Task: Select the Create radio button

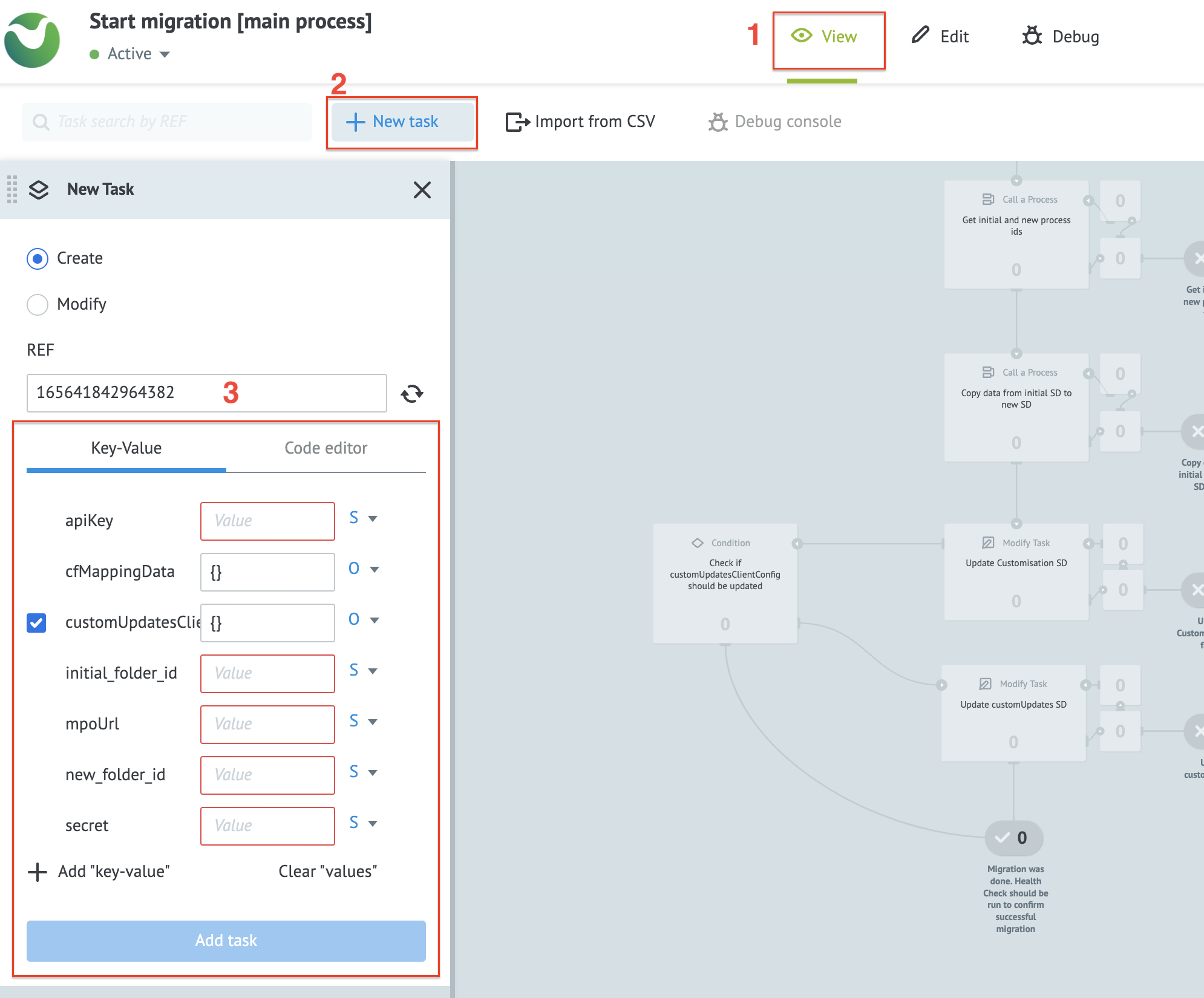Action: (38, 258)
